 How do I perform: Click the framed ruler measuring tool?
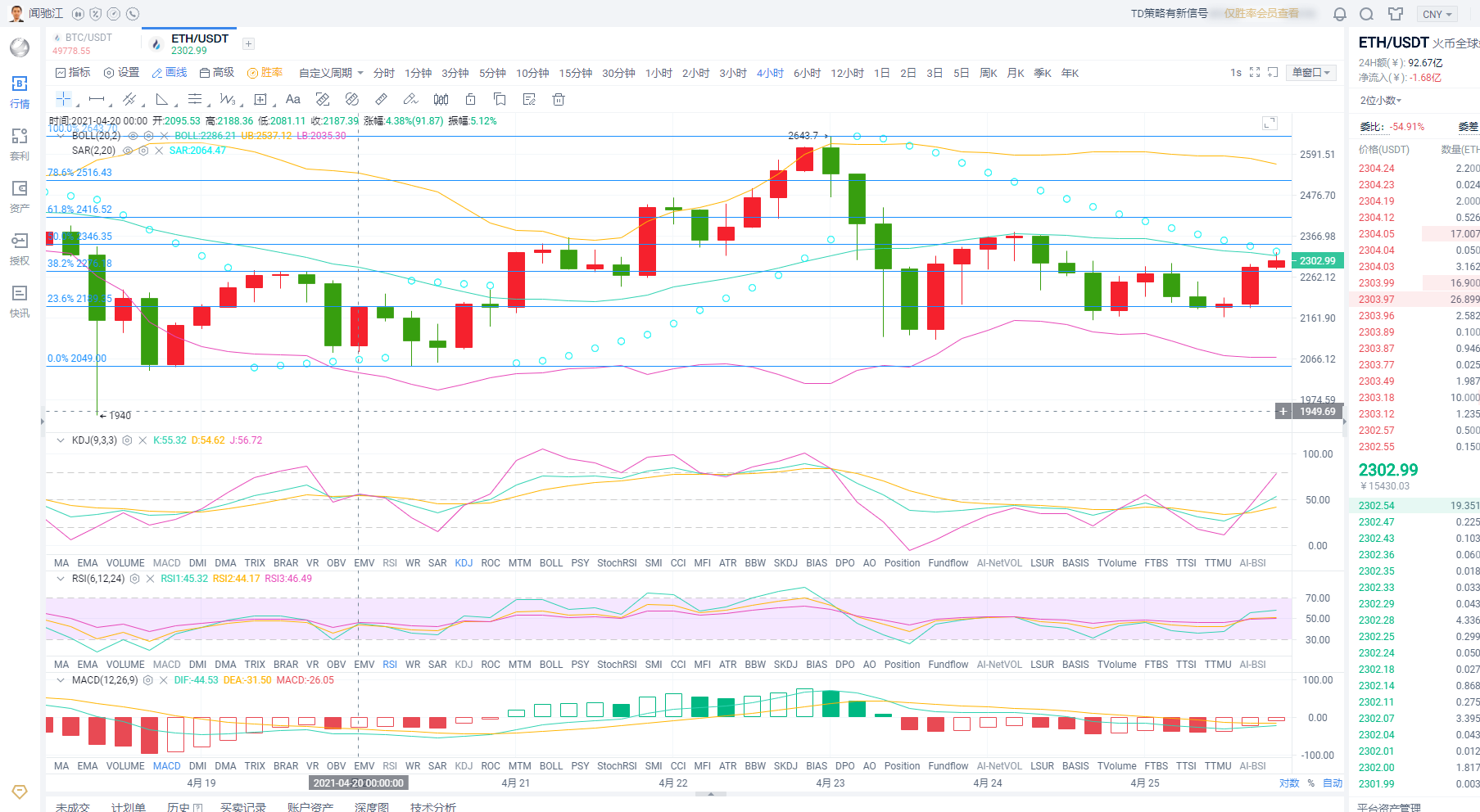point(323,99)
